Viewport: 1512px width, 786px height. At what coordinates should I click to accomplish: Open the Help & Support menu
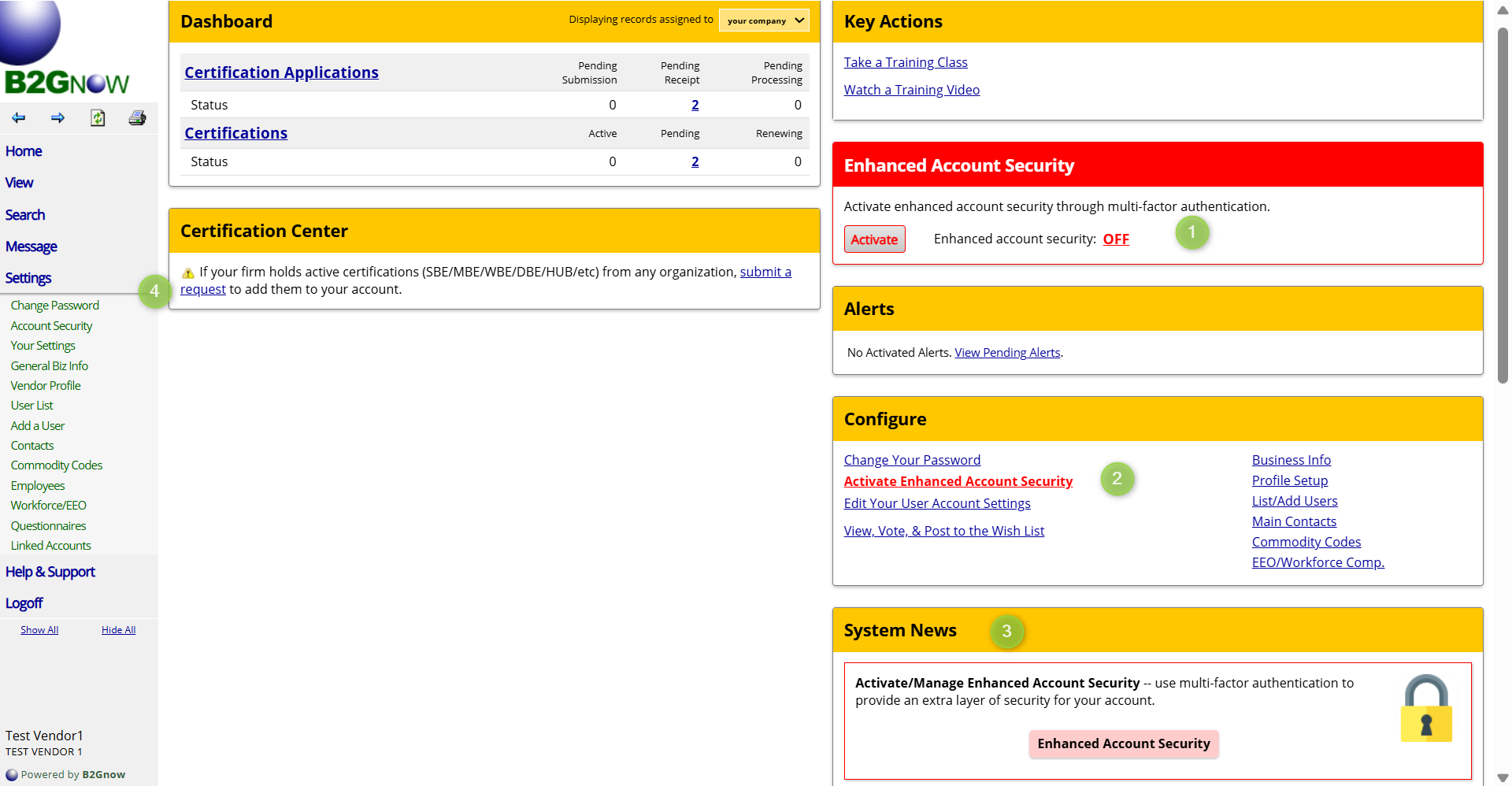[50, 572]
